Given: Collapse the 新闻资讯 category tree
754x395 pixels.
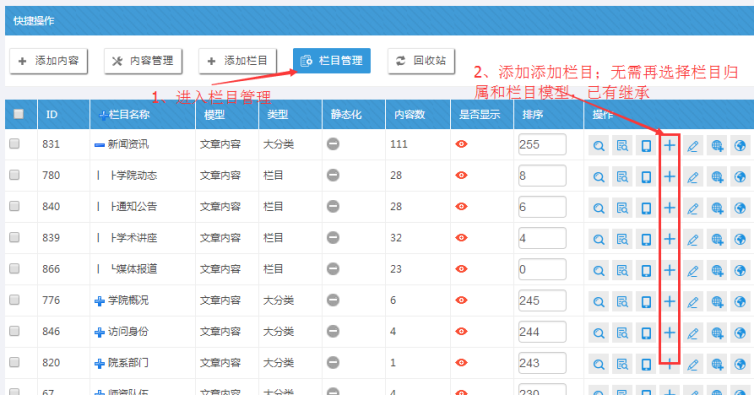Looking at the screenshot, I should pos(99,145).
